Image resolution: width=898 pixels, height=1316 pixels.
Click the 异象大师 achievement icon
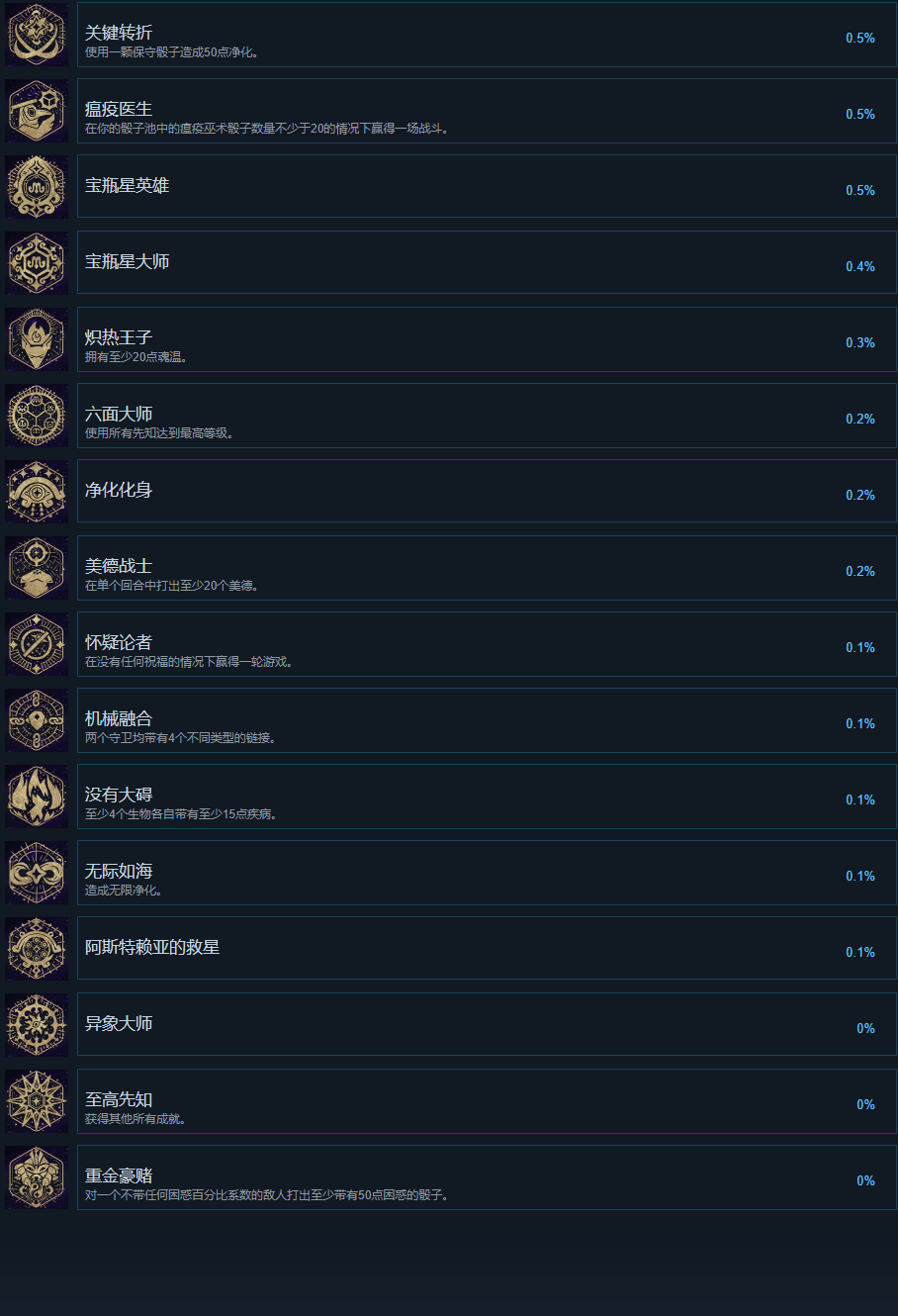[38, 1025]
